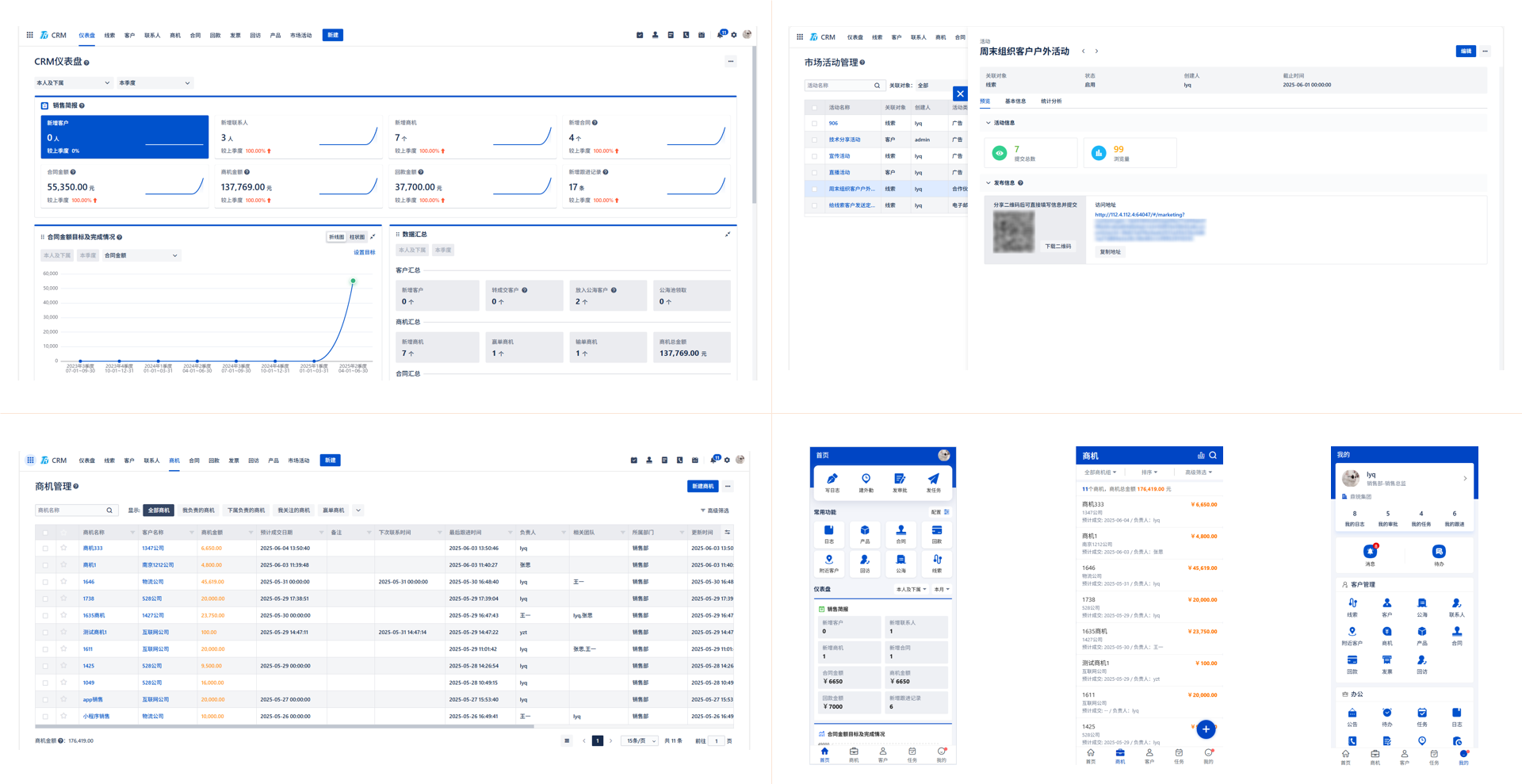
Task: Open 市场活动 in dashboard navigation bar
Action: [300, 36]
